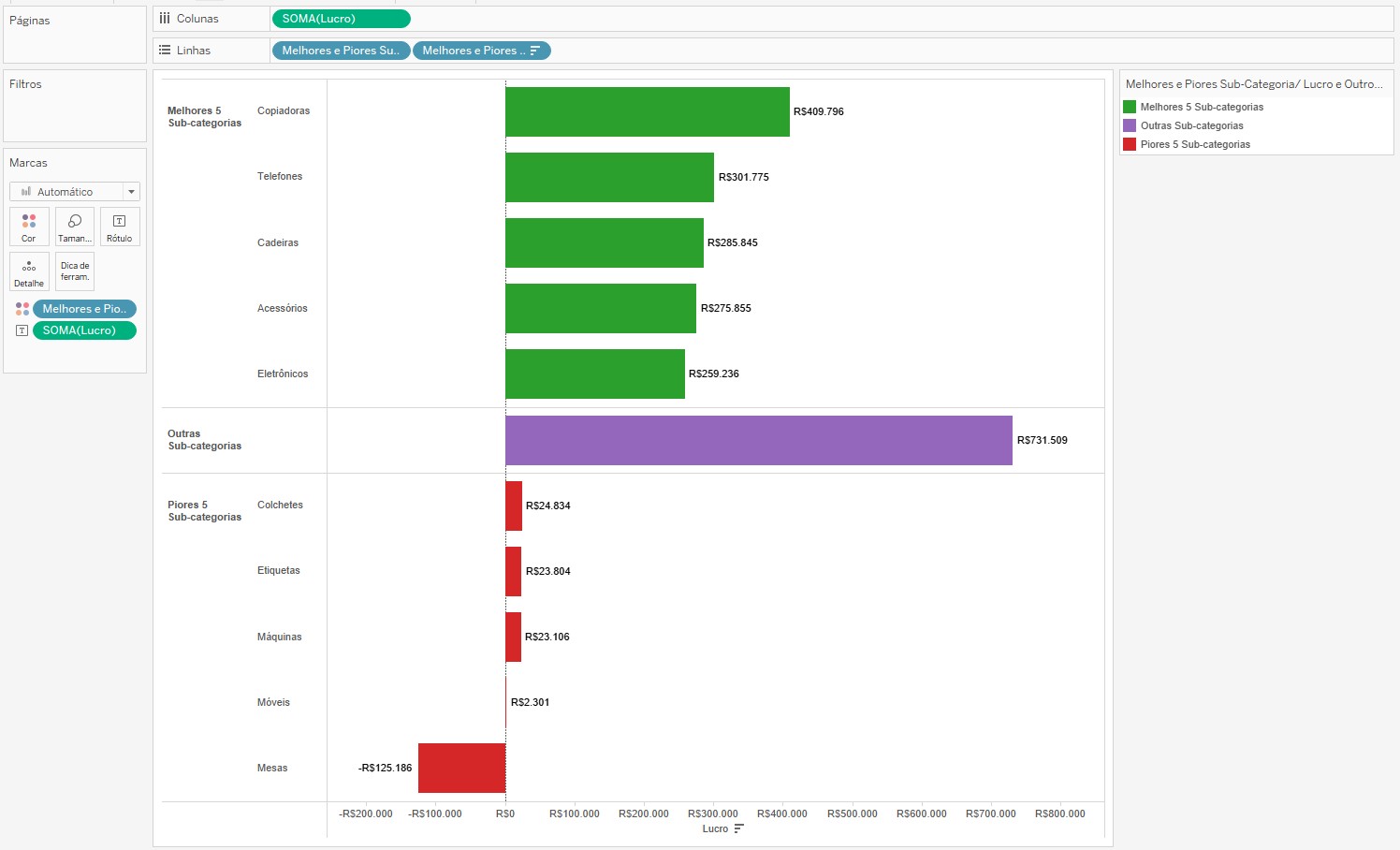Click the Acessórios row label
The height and width of the screenshot is (850, 1400).
[x=283, y=309]
